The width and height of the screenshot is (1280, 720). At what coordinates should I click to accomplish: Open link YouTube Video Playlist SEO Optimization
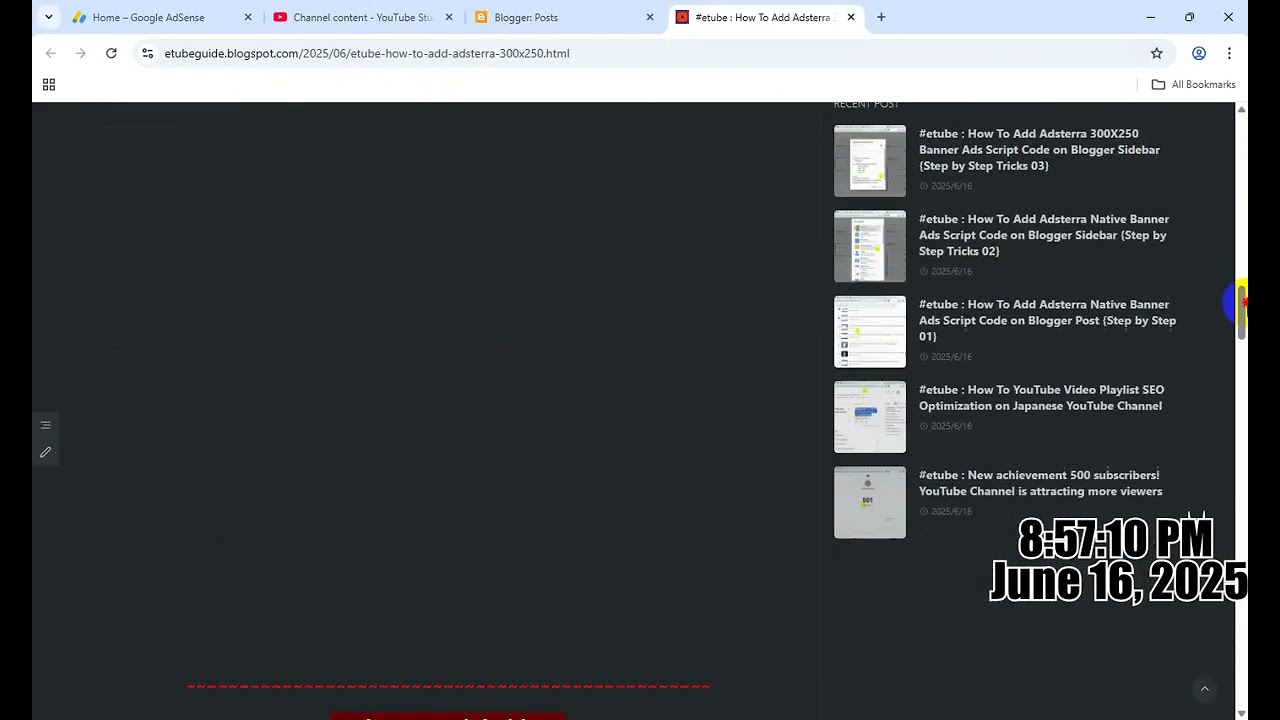(x=1041, y=398)
